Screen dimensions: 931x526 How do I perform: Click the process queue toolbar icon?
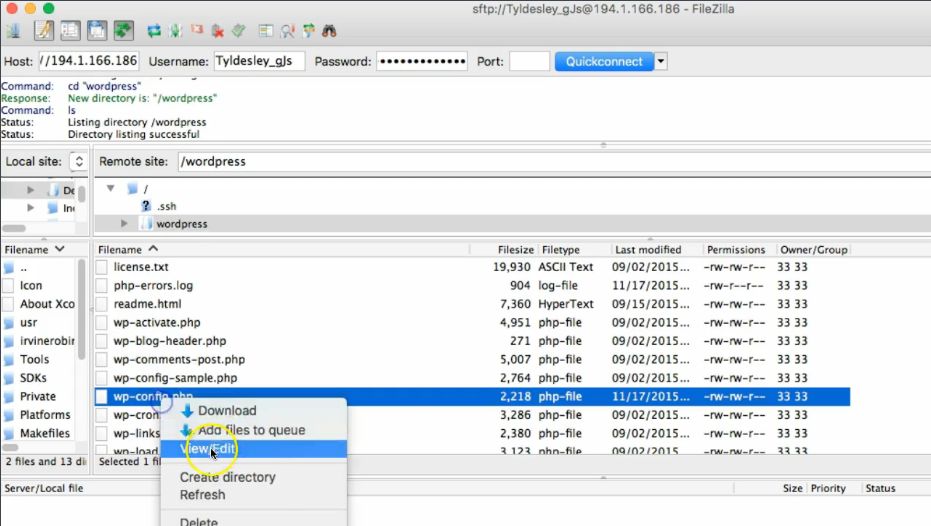175,31
